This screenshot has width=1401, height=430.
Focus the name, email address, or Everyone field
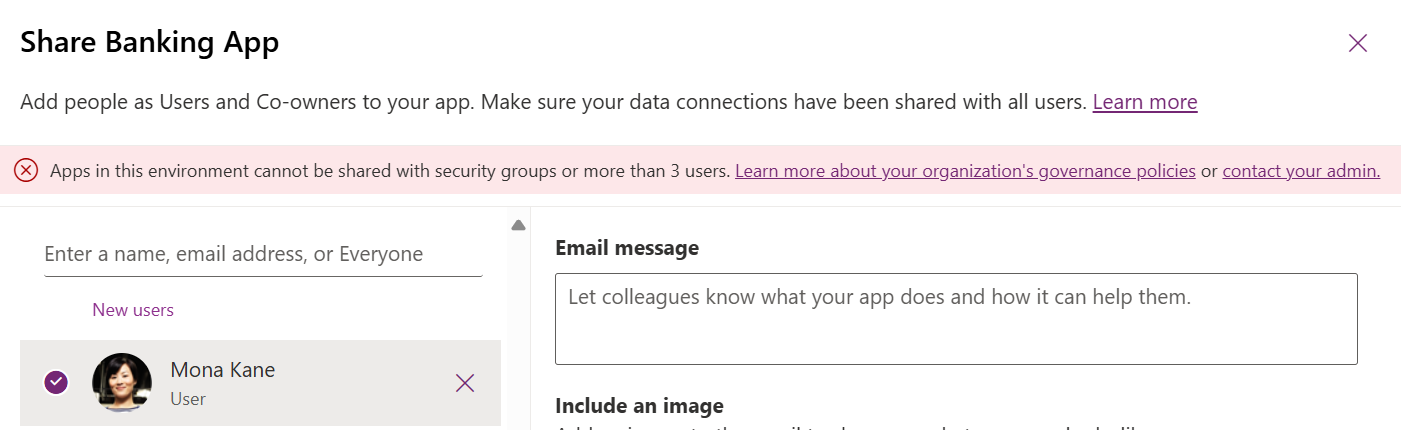(264, 254)
